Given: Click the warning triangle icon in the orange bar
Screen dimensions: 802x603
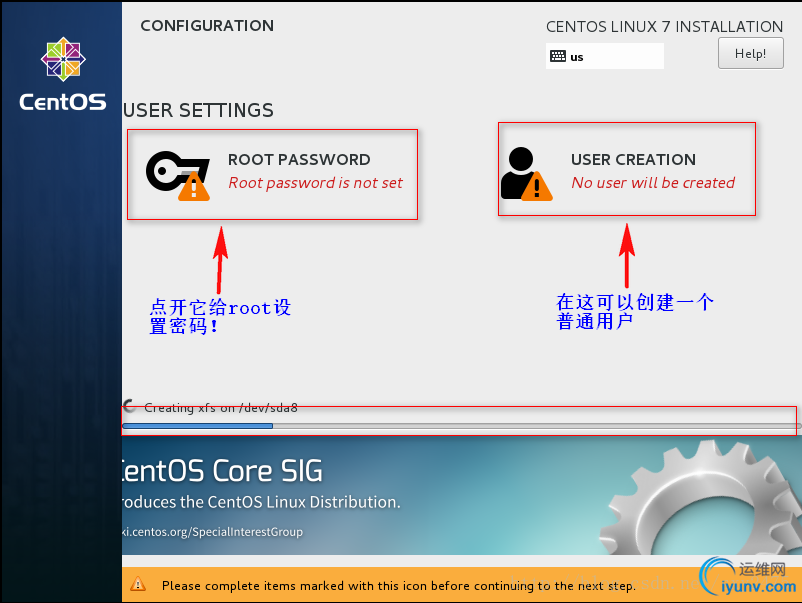Looking at the screenshot, I should pyautogui.click(x=138, y=584).
